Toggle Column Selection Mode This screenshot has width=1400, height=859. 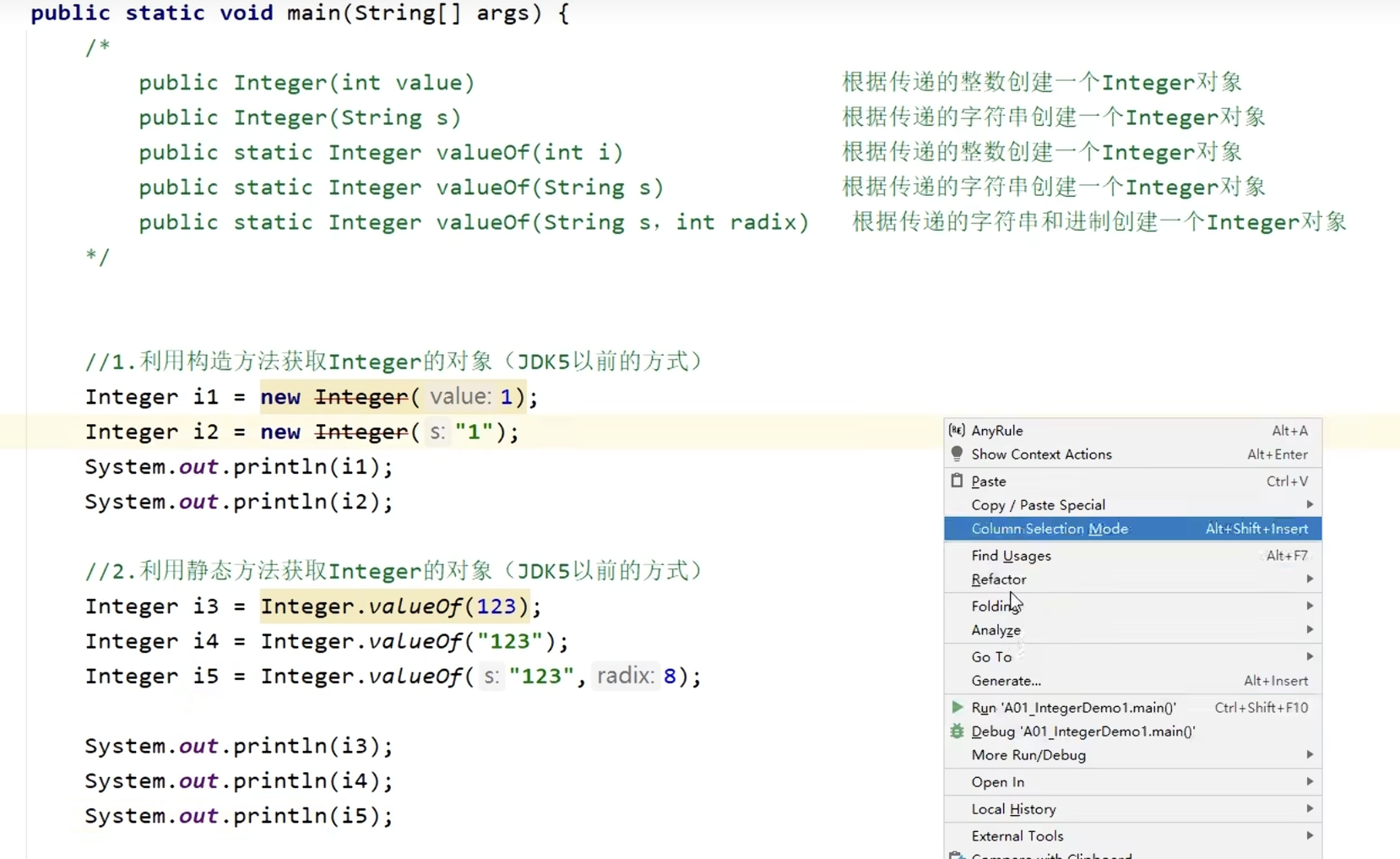coord(1049,529)
